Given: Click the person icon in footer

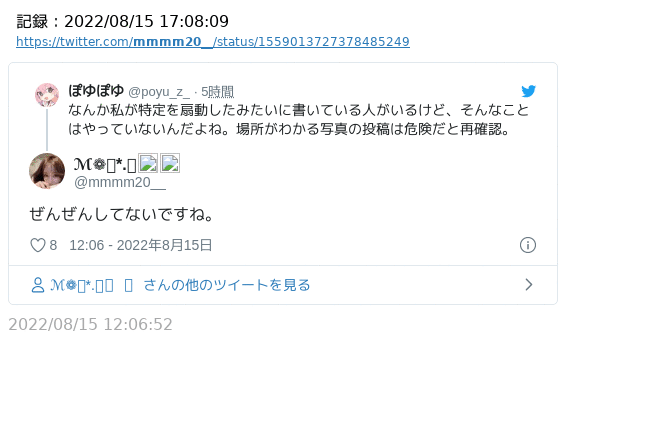Looking at the screenshot, I should [37, 285].
